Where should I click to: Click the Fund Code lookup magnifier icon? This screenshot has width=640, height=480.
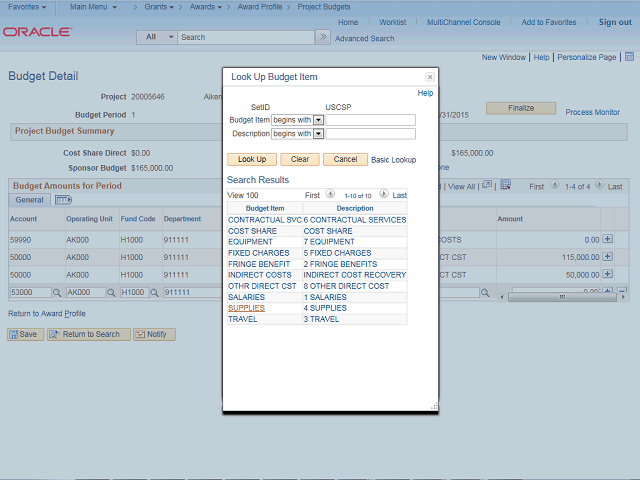[x=155, y=293]
